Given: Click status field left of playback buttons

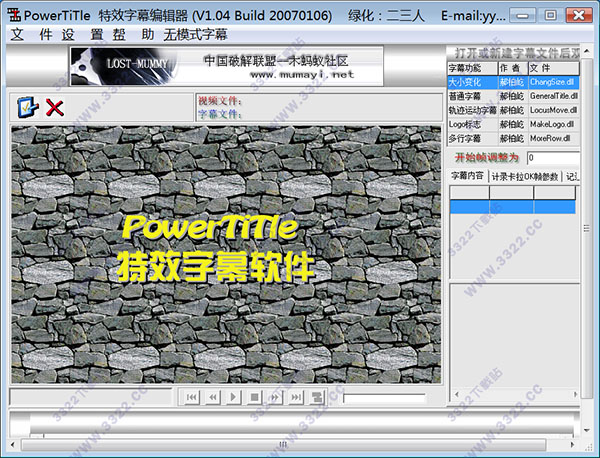Looking at the screenshot, I should 91,397.
